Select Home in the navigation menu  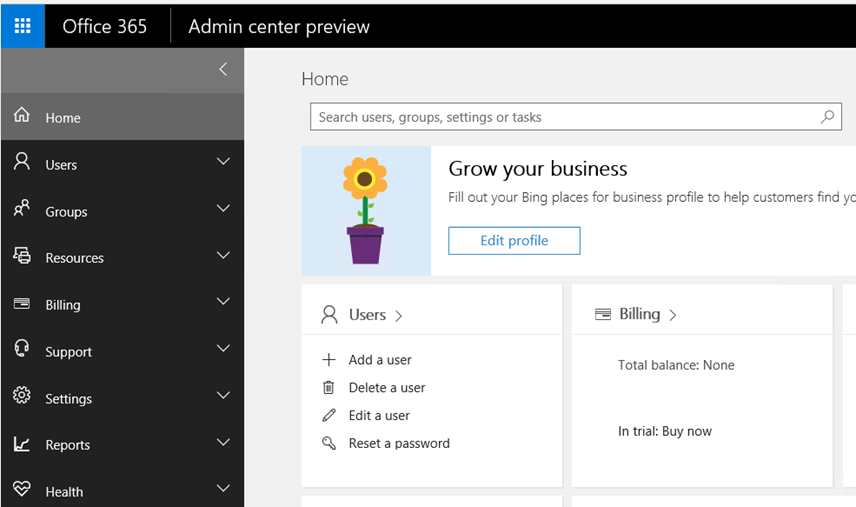click(x=122, y=116)
